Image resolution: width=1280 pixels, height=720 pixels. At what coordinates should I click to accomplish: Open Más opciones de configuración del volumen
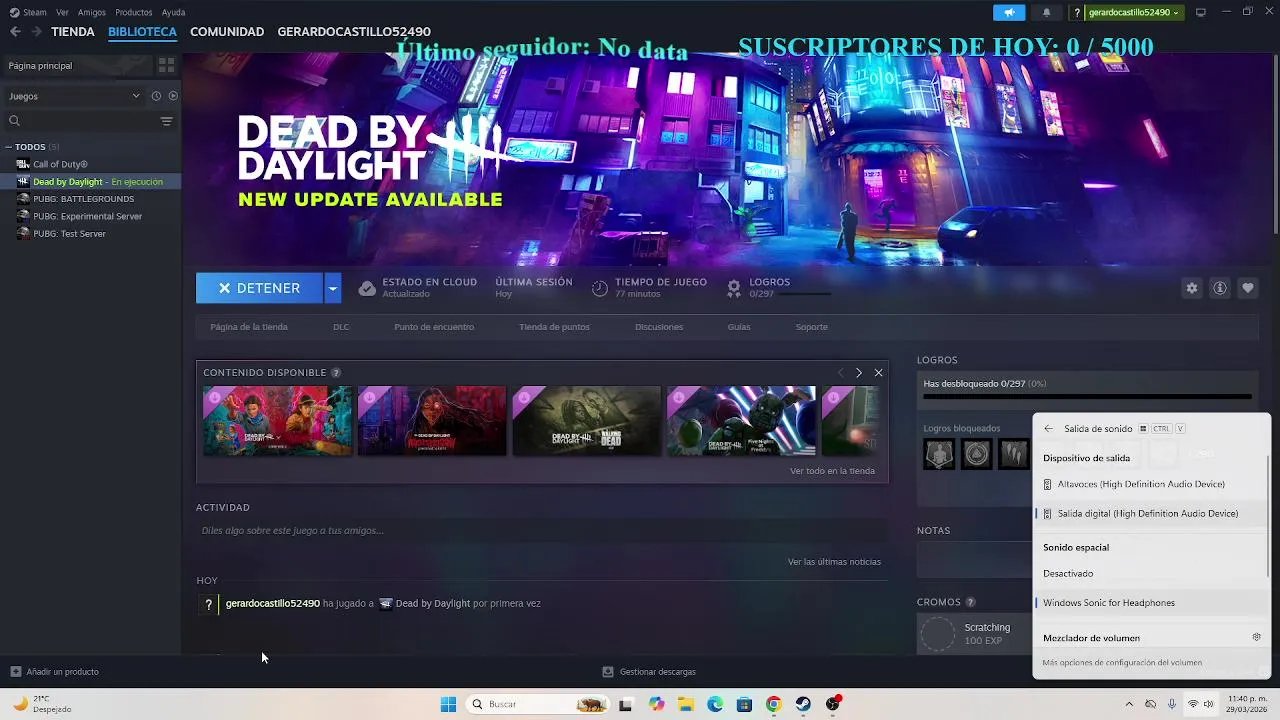[x=1122, y=663]
